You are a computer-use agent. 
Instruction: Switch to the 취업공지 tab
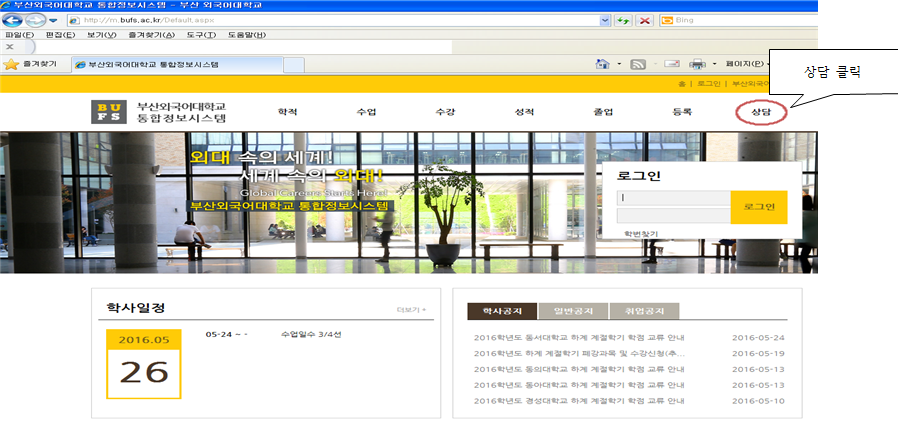click(x=642, y=311)
